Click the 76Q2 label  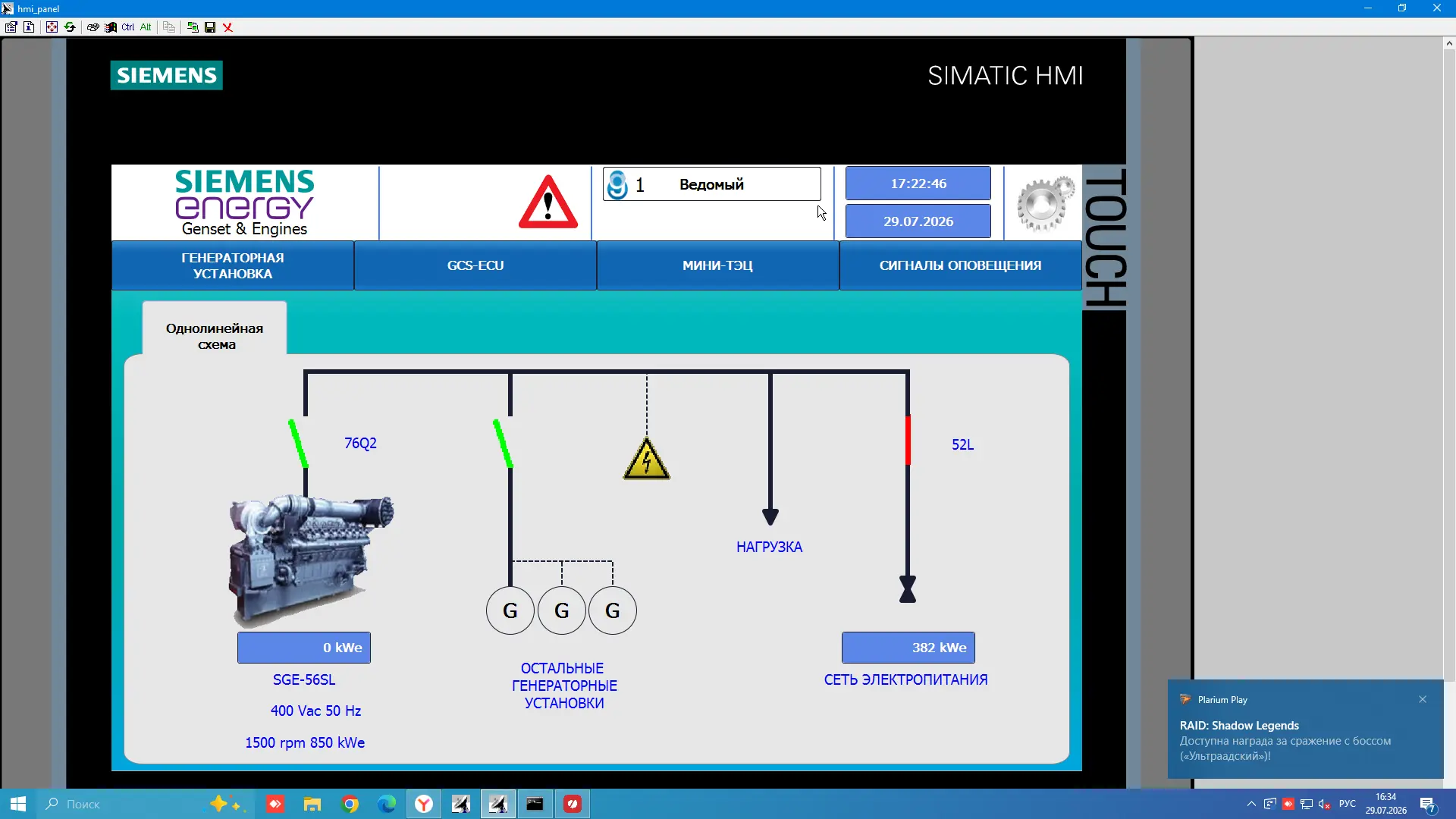pyautogui.click(x=360, y=444)
